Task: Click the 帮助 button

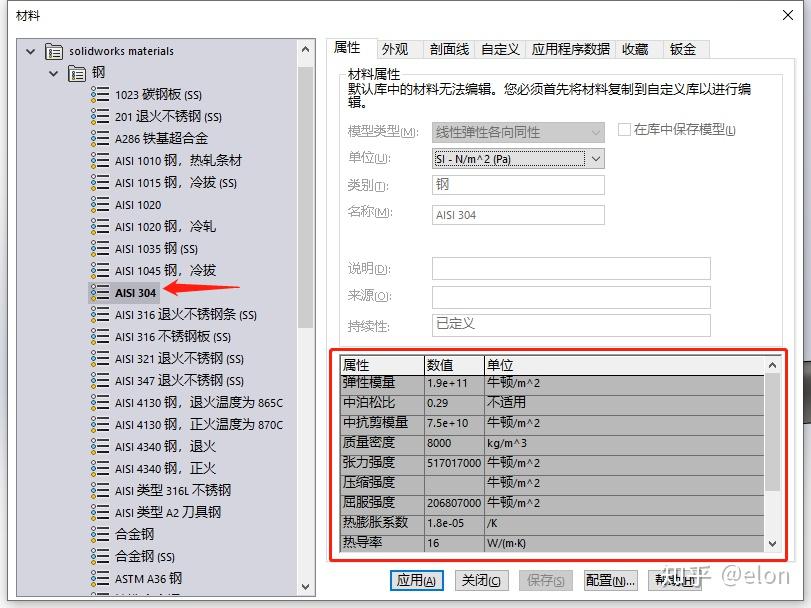Action: (674, 579)
